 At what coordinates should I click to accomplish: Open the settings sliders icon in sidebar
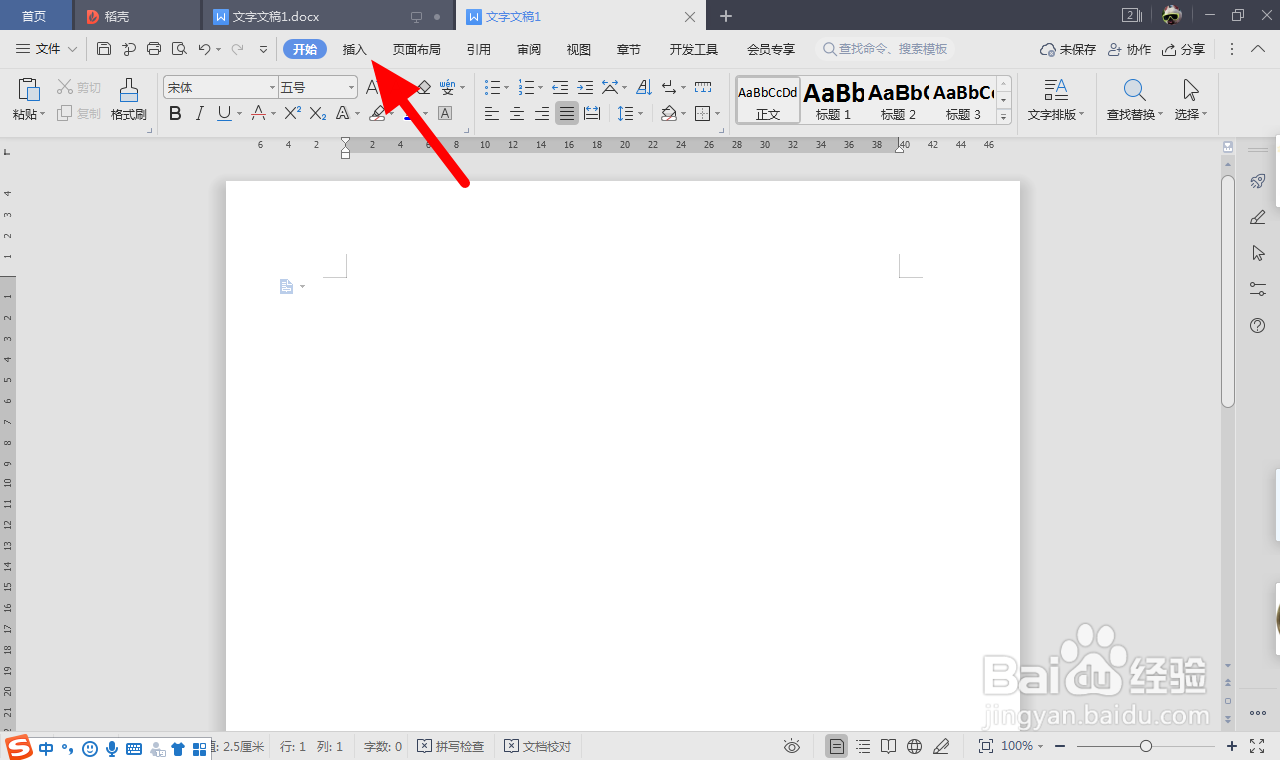1258,289
